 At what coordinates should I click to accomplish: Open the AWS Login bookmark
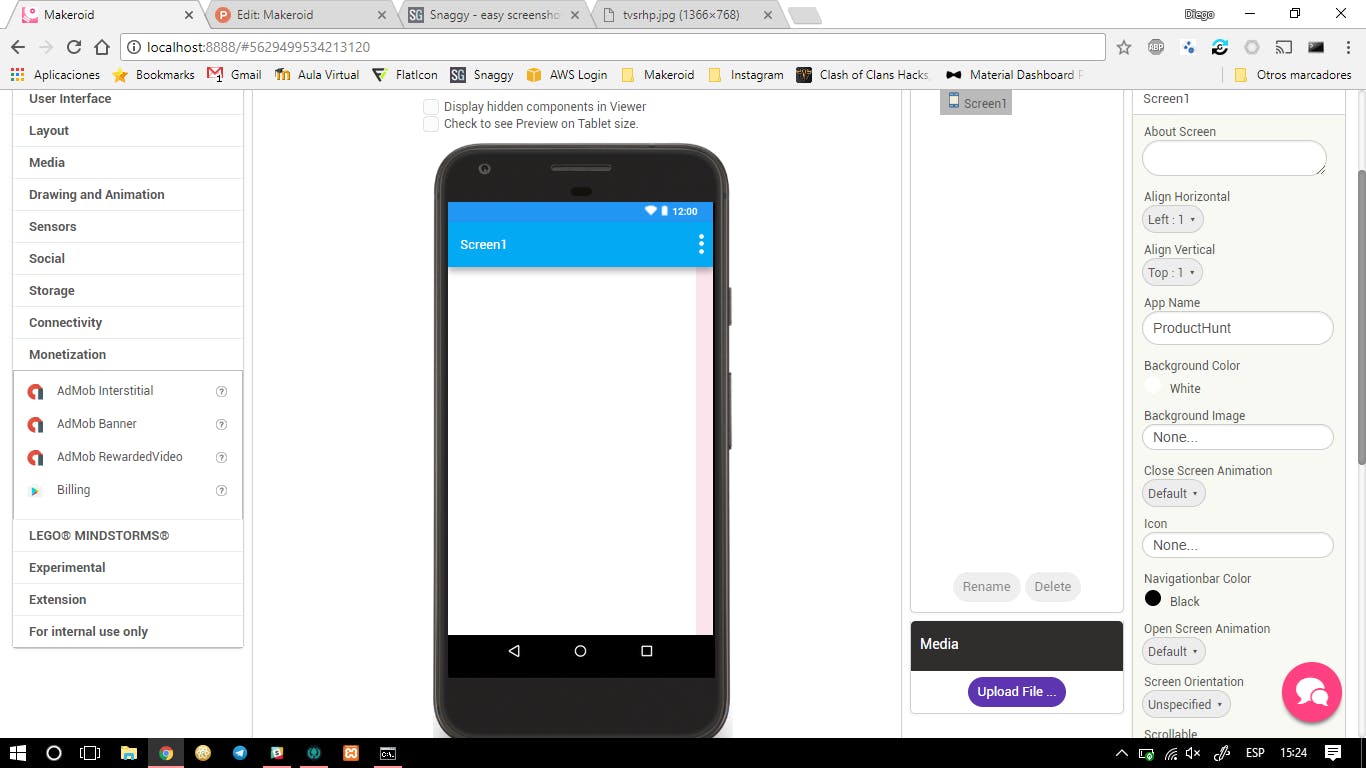pos(566,75)
